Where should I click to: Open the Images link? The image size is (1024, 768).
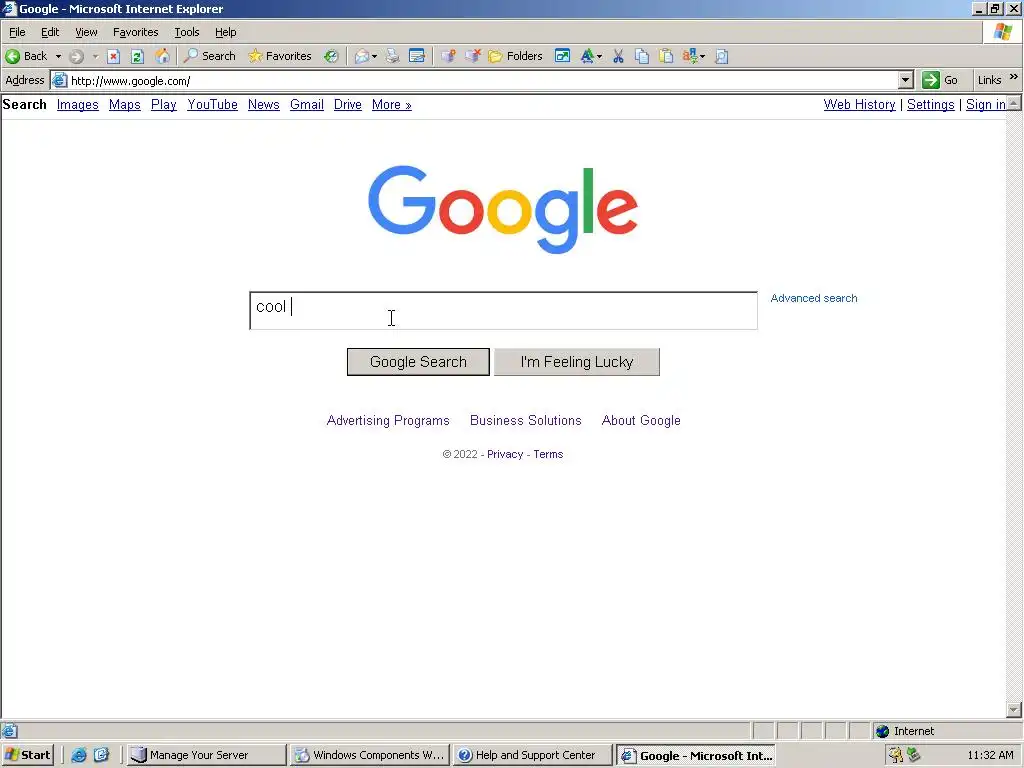point(78,104)
